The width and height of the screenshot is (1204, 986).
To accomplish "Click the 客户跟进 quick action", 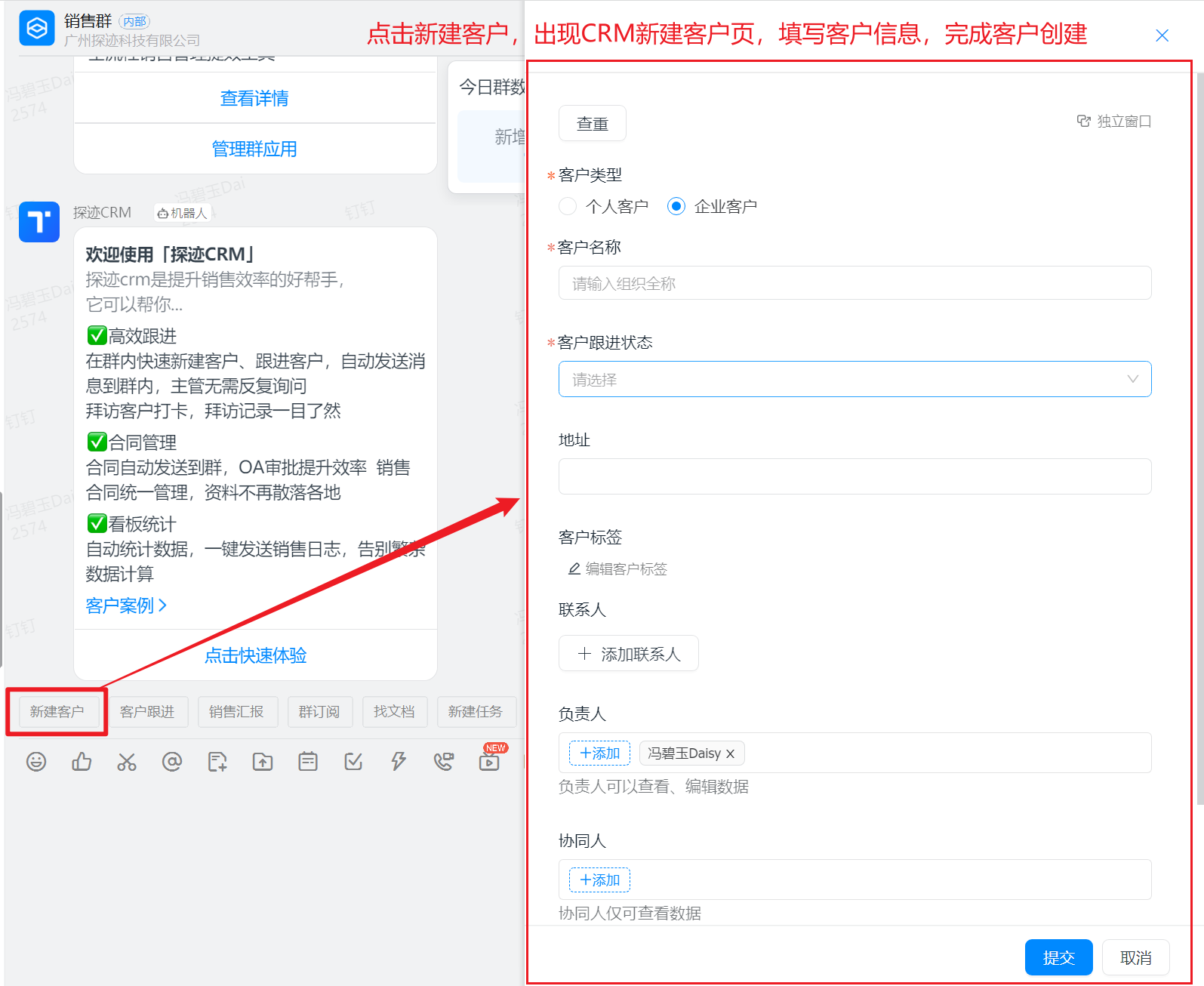I will point(147,711).
